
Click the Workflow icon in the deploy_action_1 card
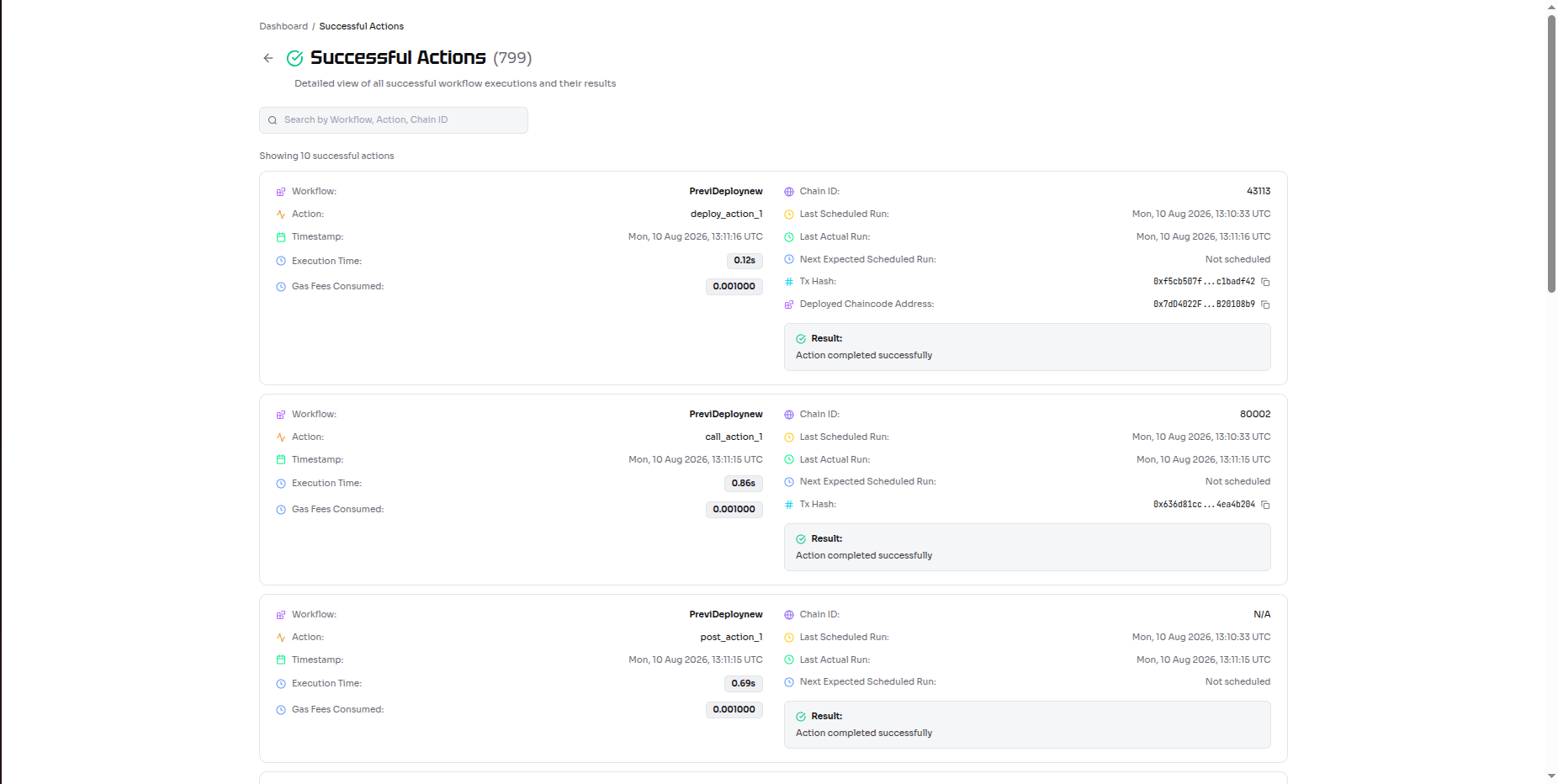(281, 192)
